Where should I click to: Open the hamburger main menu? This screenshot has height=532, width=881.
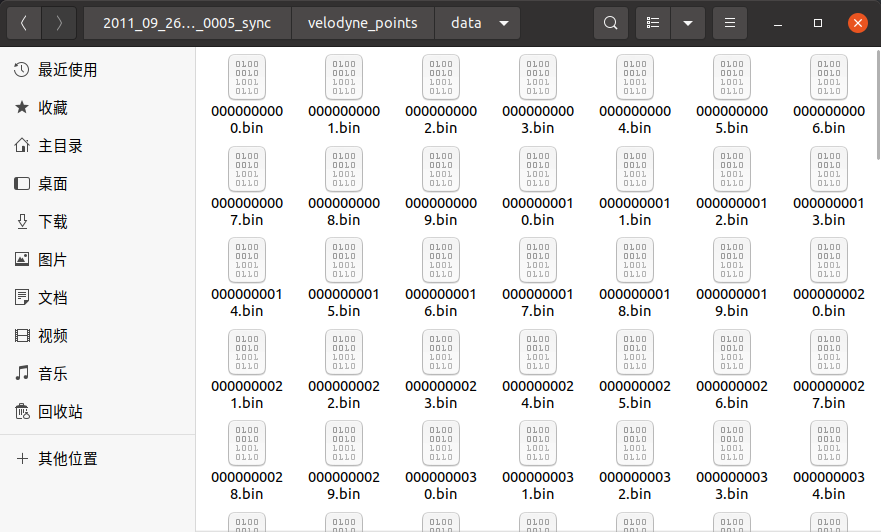[730, 23]
